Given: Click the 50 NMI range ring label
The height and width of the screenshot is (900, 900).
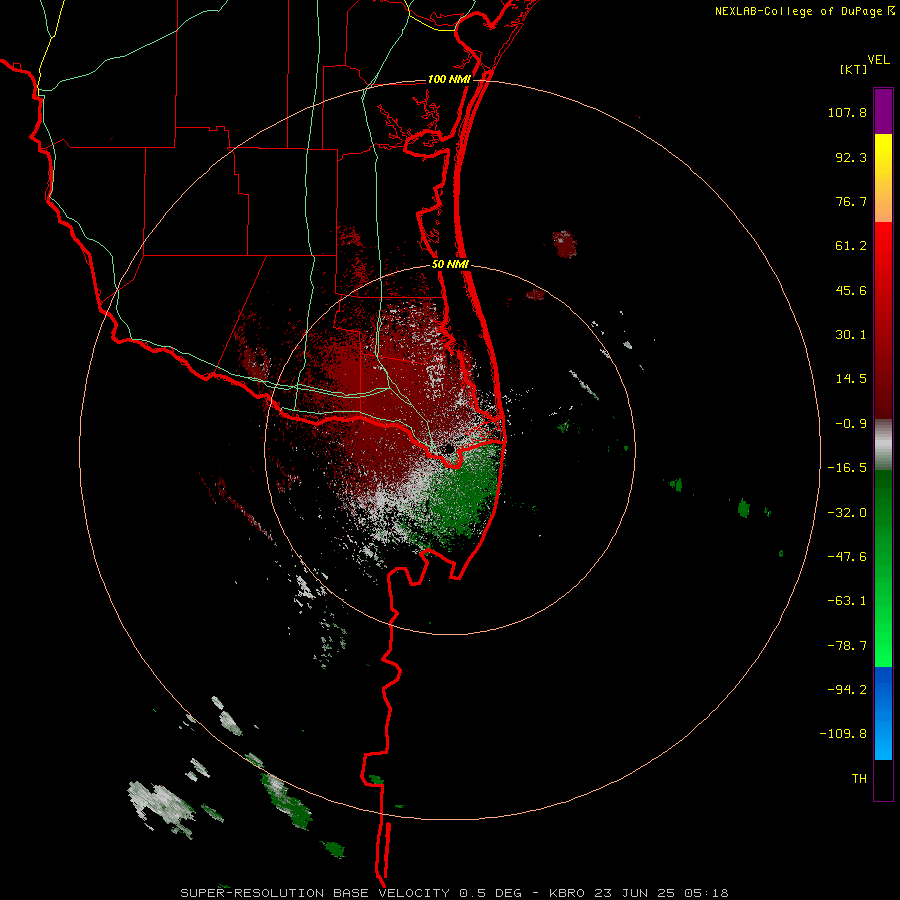Looking at the screenshot, I should click(450, 265).
